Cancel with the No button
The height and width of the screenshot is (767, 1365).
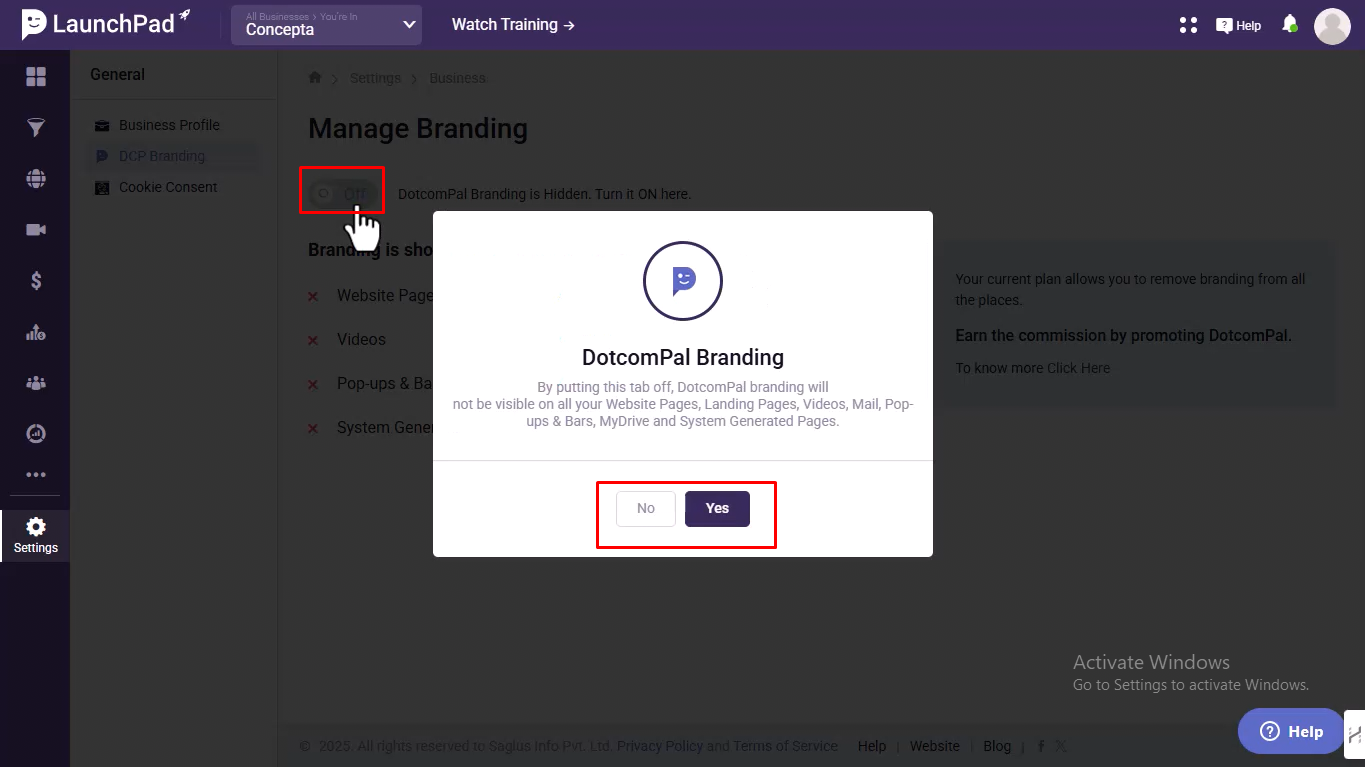coord(646,508)
